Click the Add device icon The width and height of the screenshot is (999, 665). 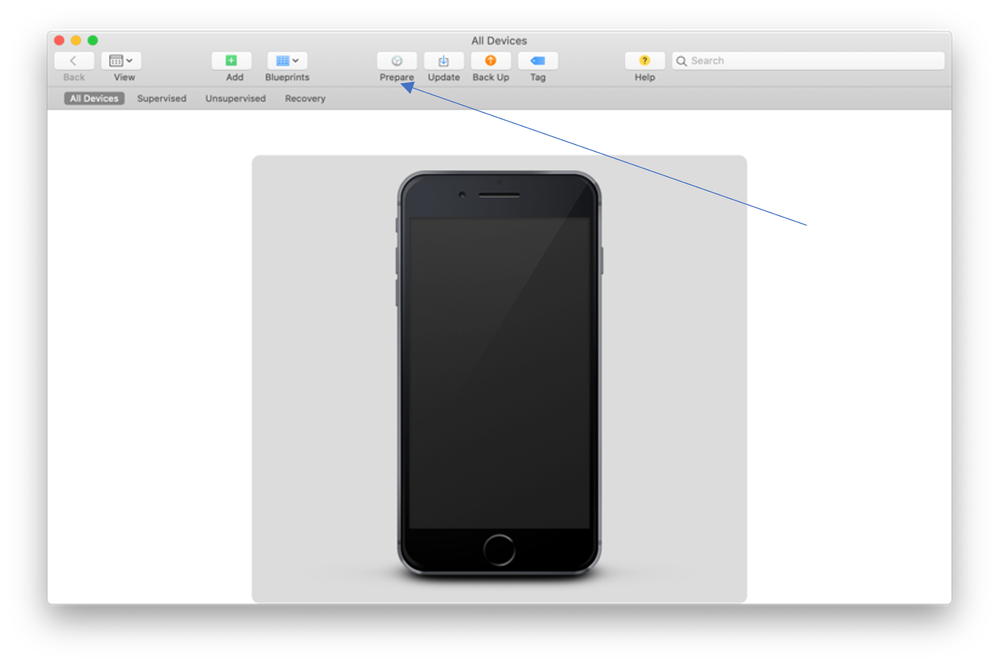click(232, 60)
